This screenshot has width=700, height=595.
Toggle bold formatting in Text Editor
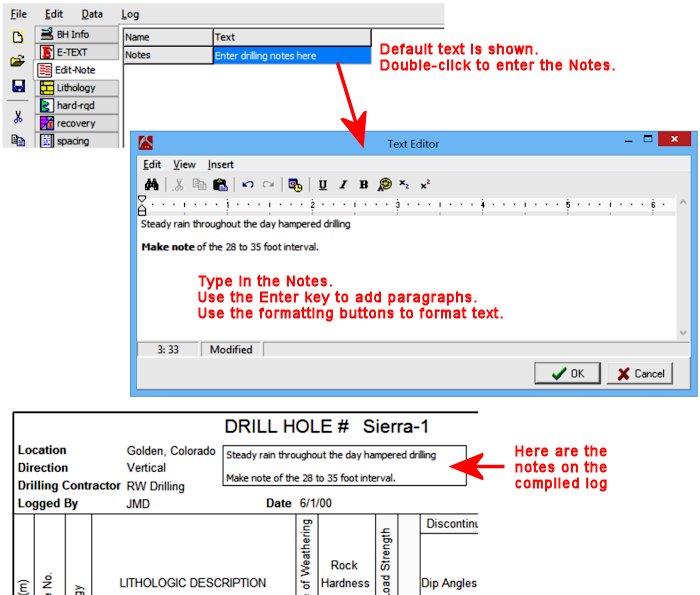pos(363,185)
